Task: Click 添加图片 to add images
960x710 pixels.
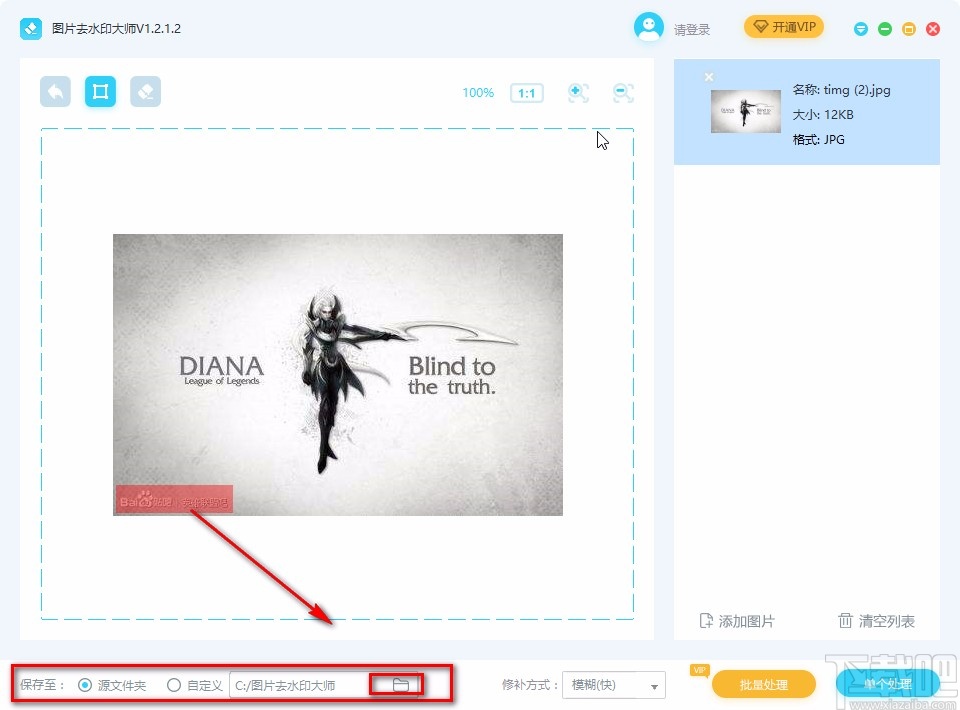Action: pos(737,621)
